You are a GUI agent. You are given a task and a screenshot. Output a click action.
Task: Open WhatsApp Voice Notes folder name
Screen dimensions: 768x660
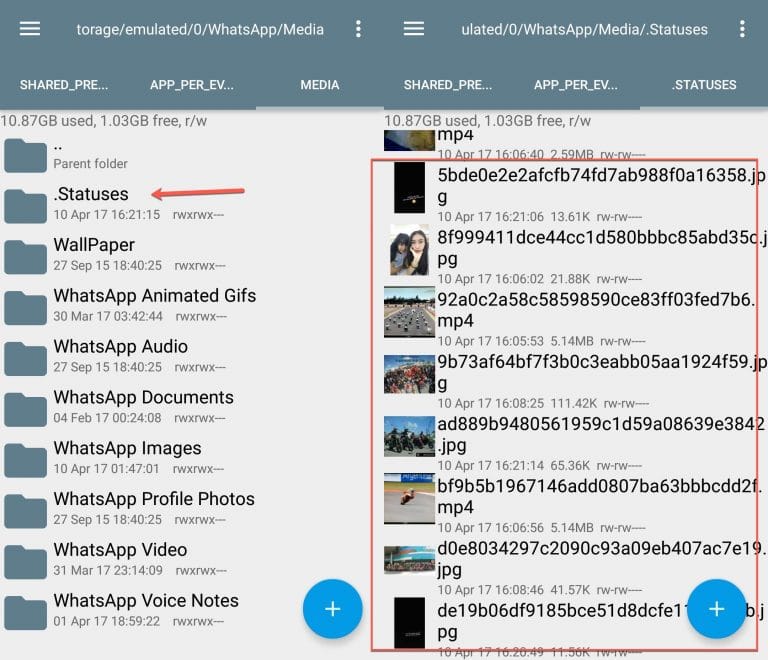146,601
